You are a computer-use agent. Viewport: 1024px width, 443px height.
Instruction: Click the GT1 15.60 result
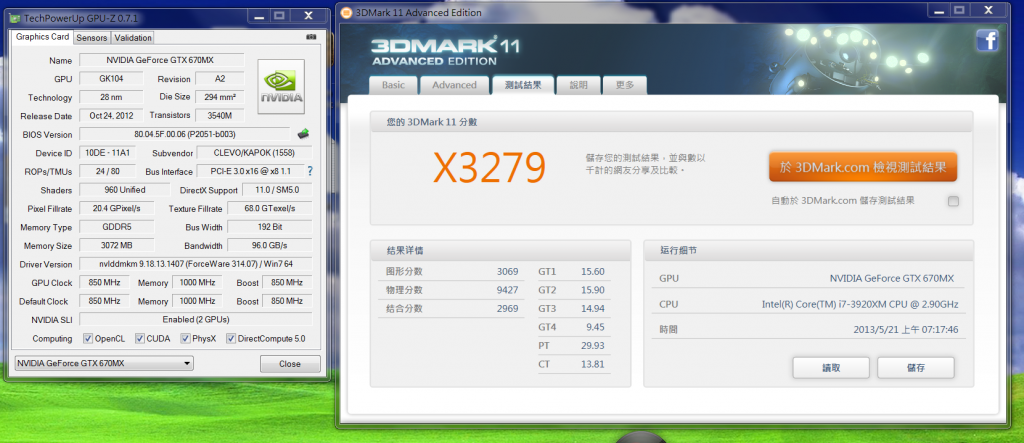coord(573,271)
